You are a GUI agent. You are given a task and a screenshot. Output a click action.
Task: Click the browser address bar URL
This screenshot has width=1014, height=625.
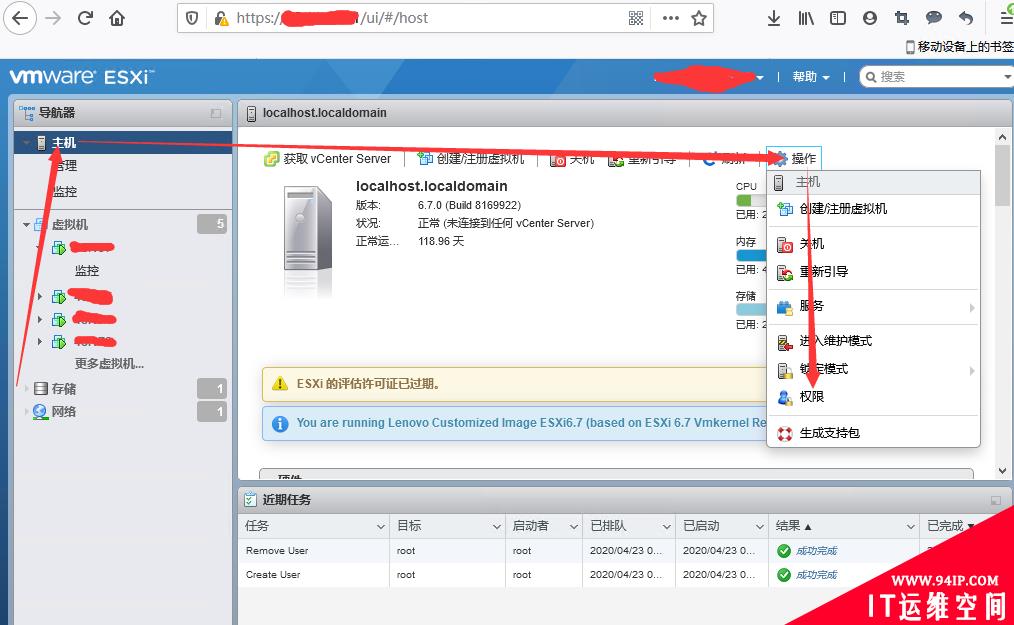pos(332,18)
